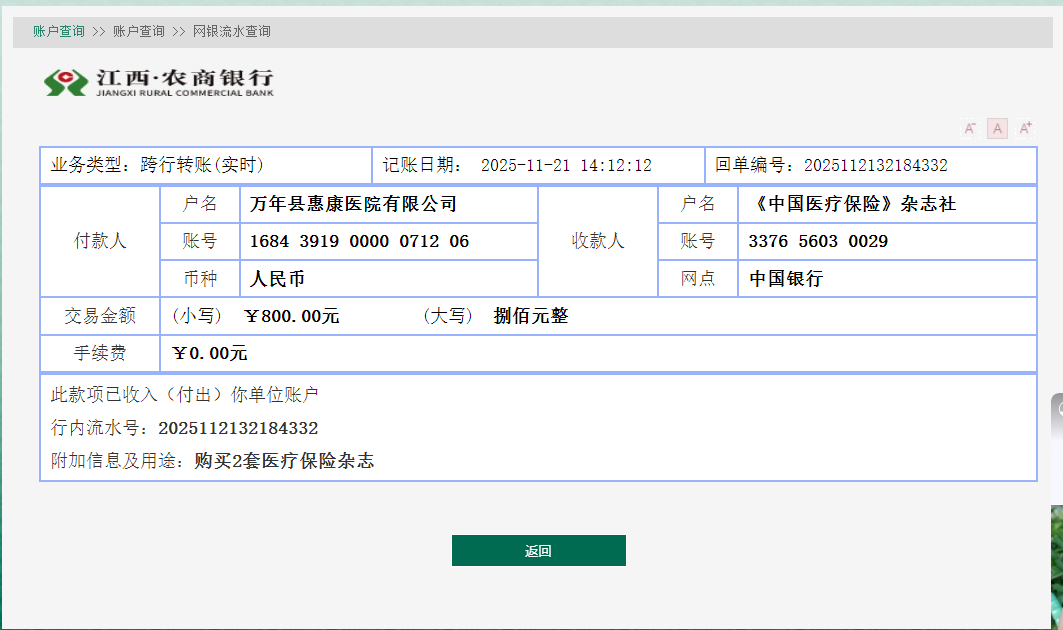Click the 回单编号 receipt number at top right
Screen dimensions: 1063x630
[876, 166]
